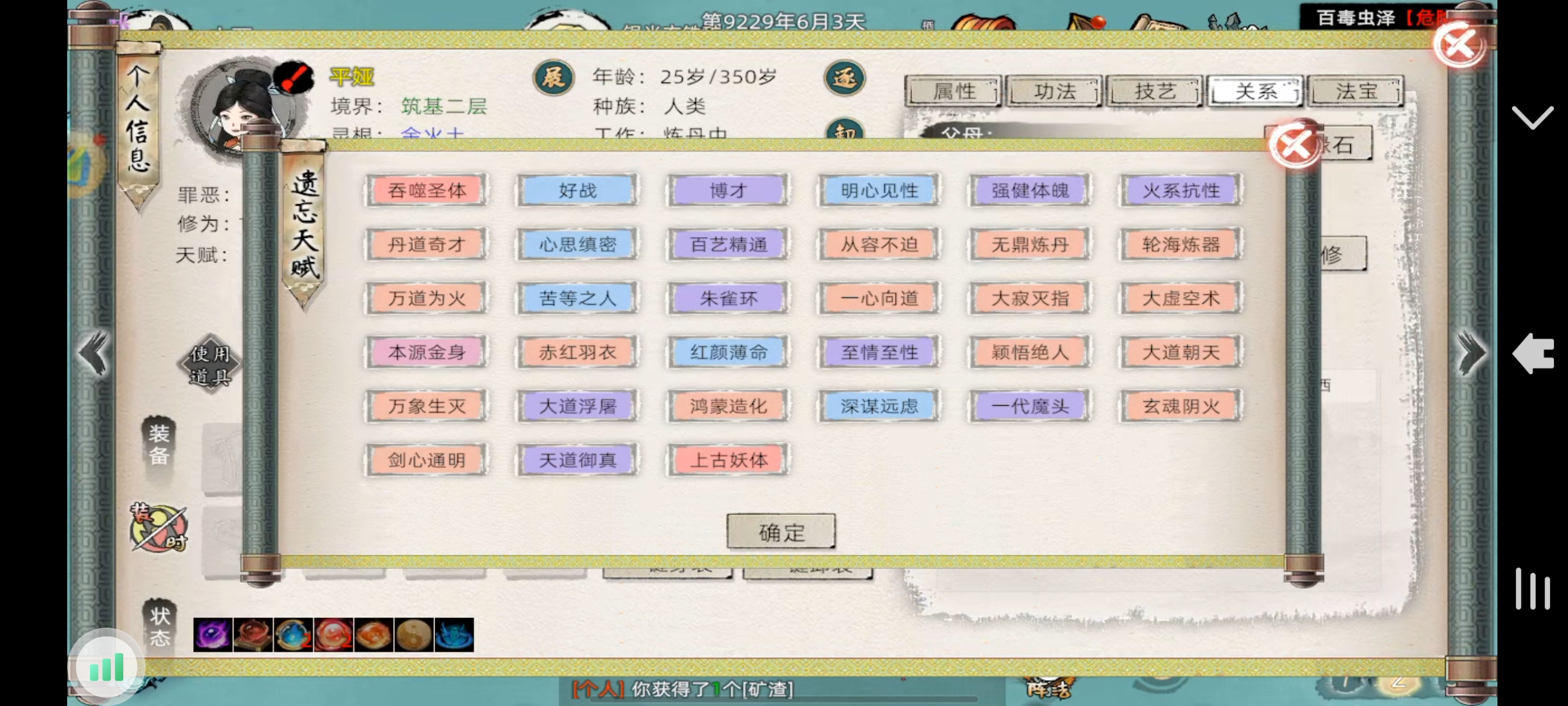
Task: Tap the 装/时 crossed-out circular icon
Action: pos(158,527)
